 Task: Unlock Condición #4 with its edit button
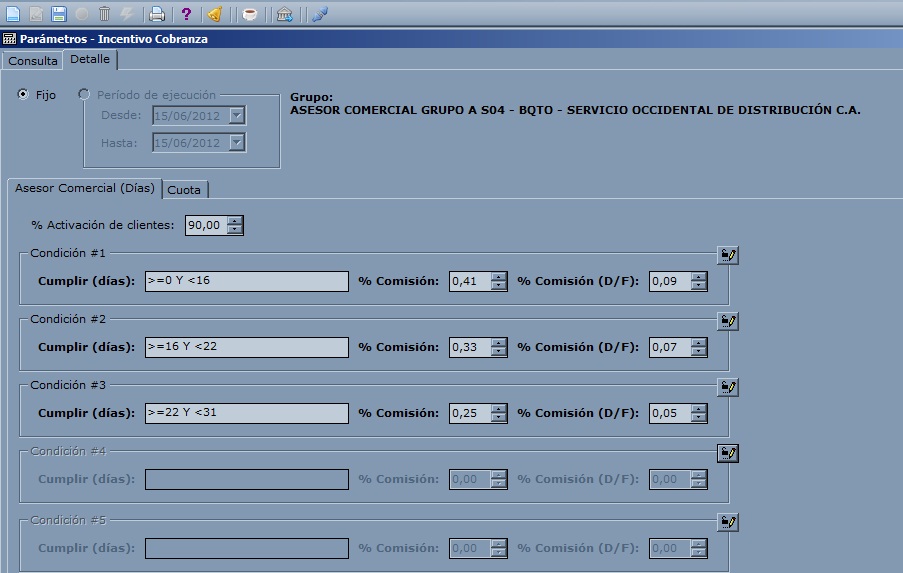click(728, 454)
